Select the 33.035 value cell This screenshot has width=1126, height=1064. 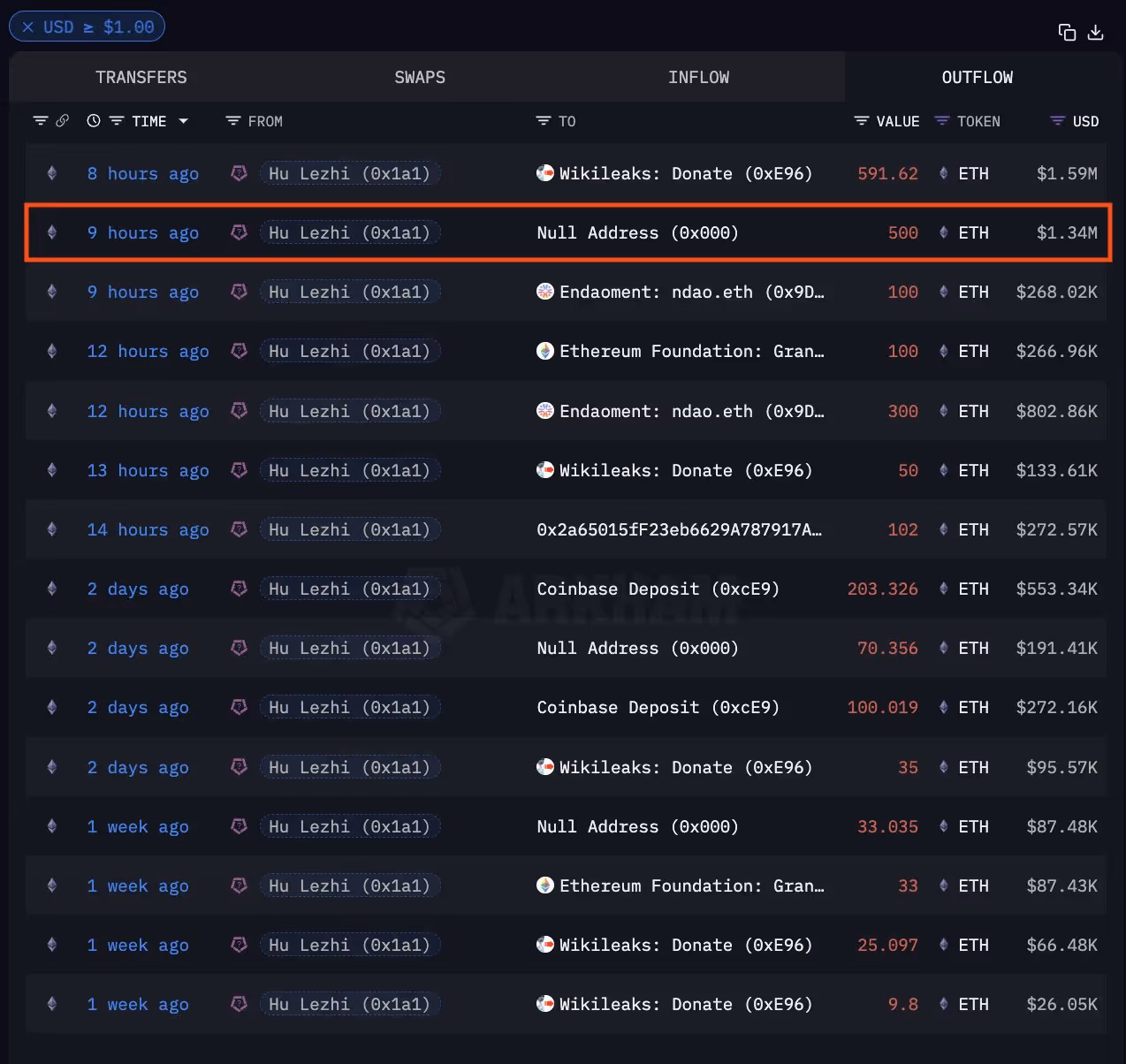click(x=887, y=827)
